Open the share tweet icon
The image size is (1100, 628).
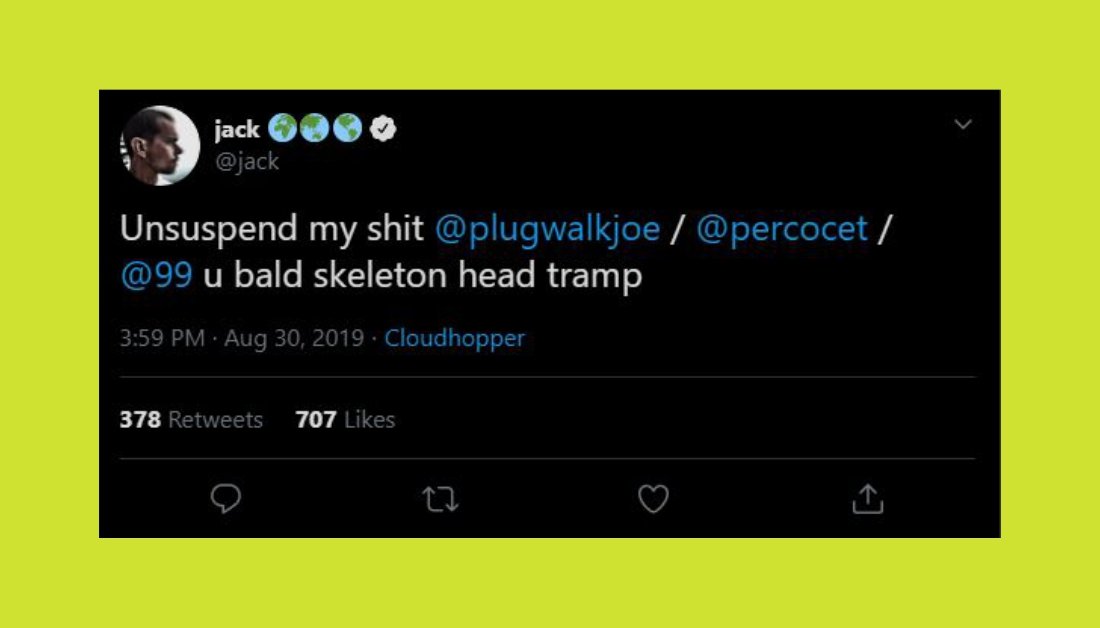[x=868, y=499]
